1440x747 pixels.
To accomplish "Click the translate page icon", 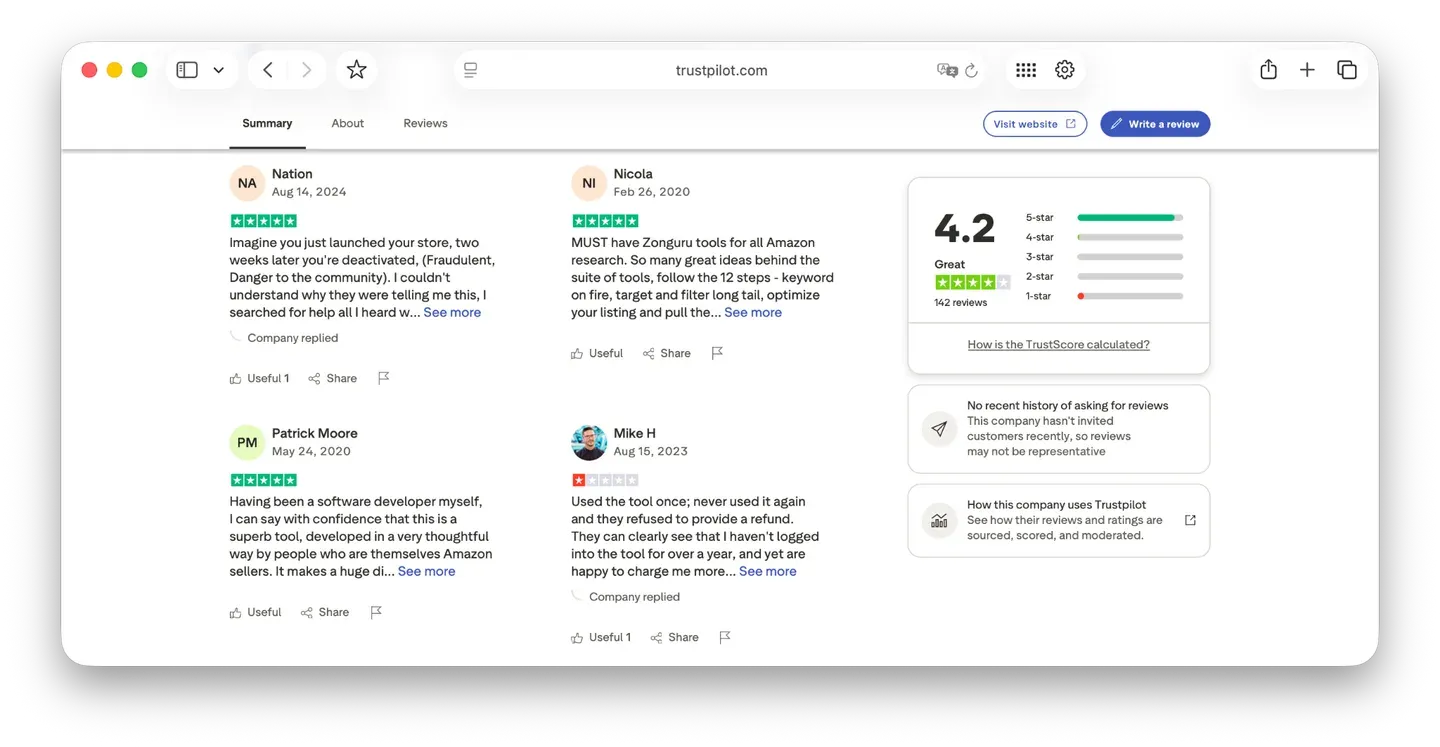I will click(946, 70).
